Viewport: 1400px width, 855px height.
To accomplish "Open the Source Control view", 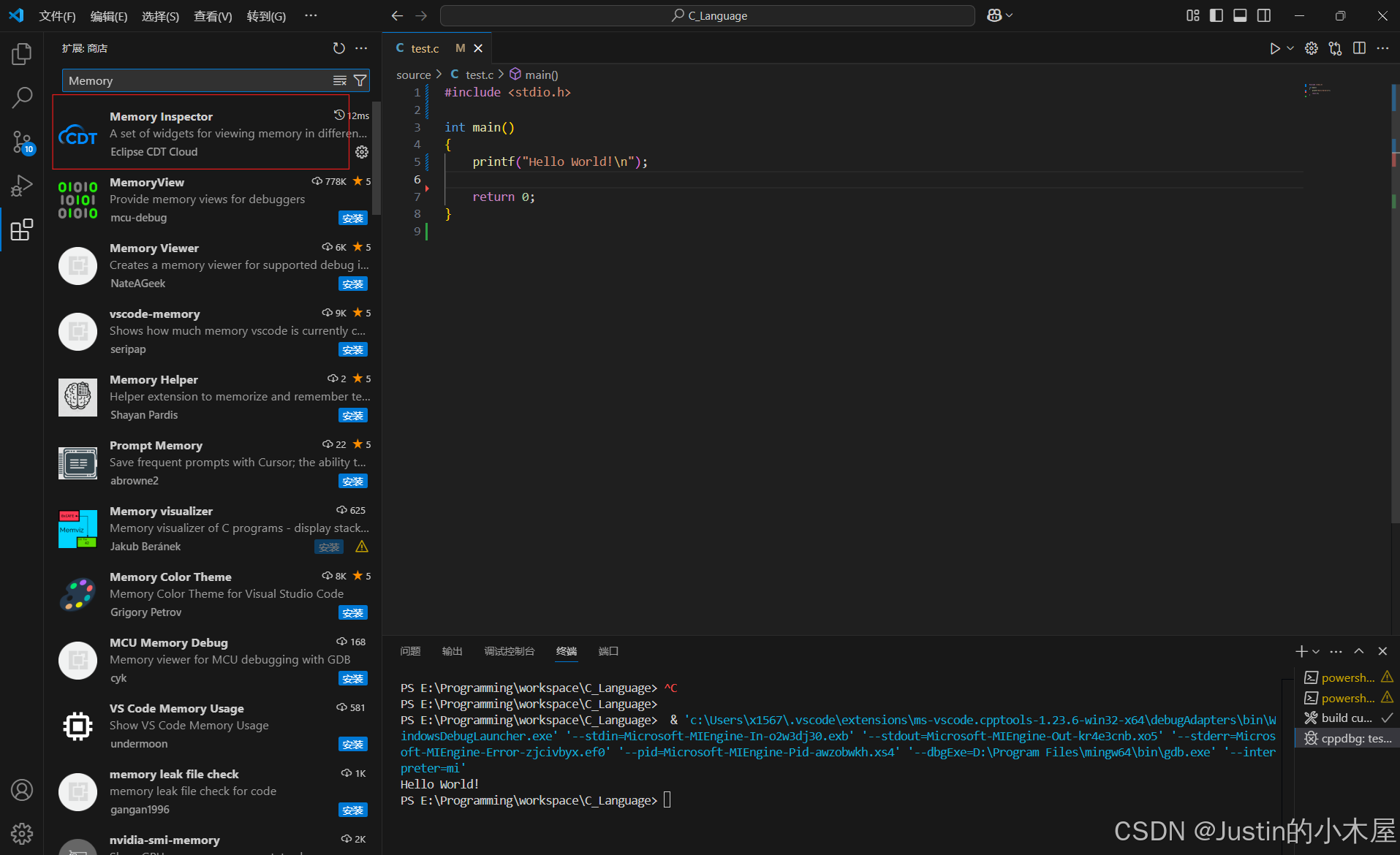I will (x=22, y=142).
